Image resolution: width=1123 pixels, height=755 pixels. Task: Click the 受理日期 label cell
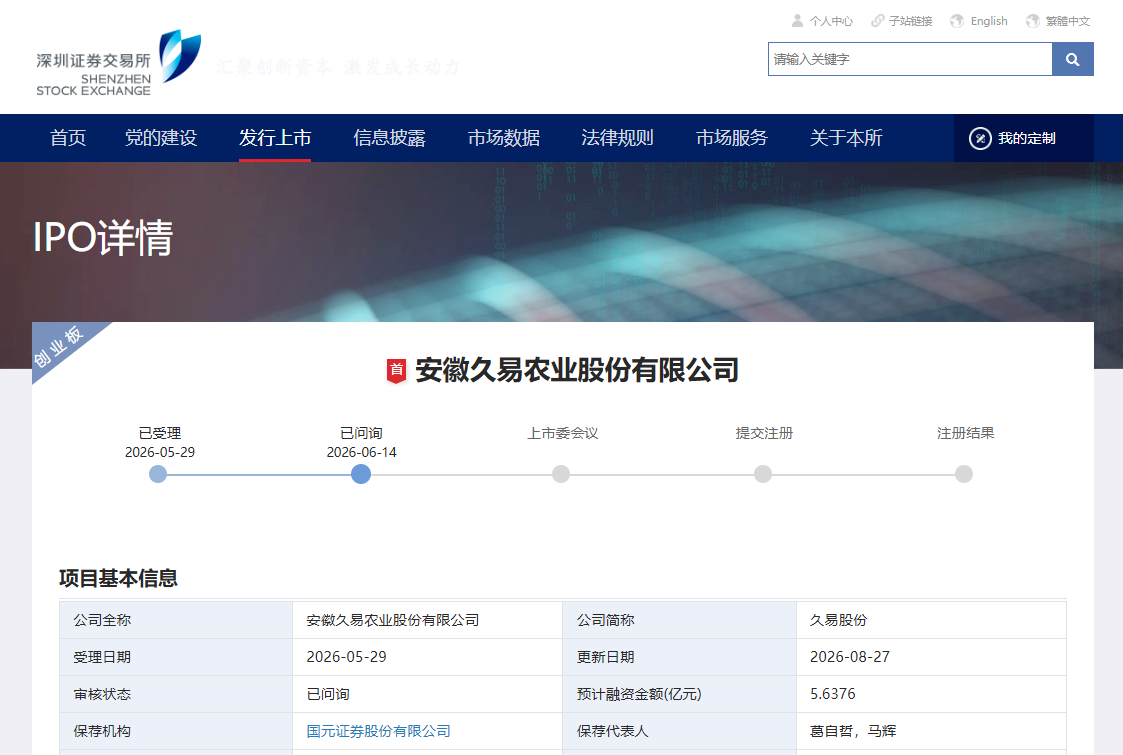click(176, 657)
